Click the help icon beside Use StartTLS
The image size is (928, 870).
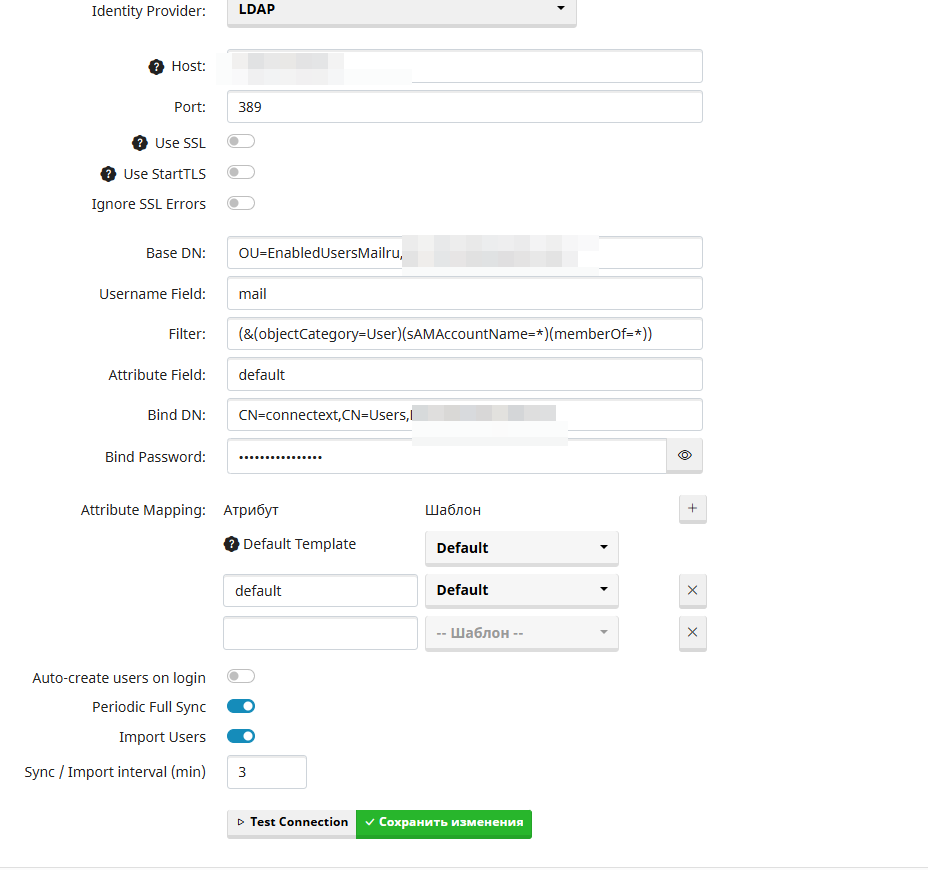(x=108, y=174)
